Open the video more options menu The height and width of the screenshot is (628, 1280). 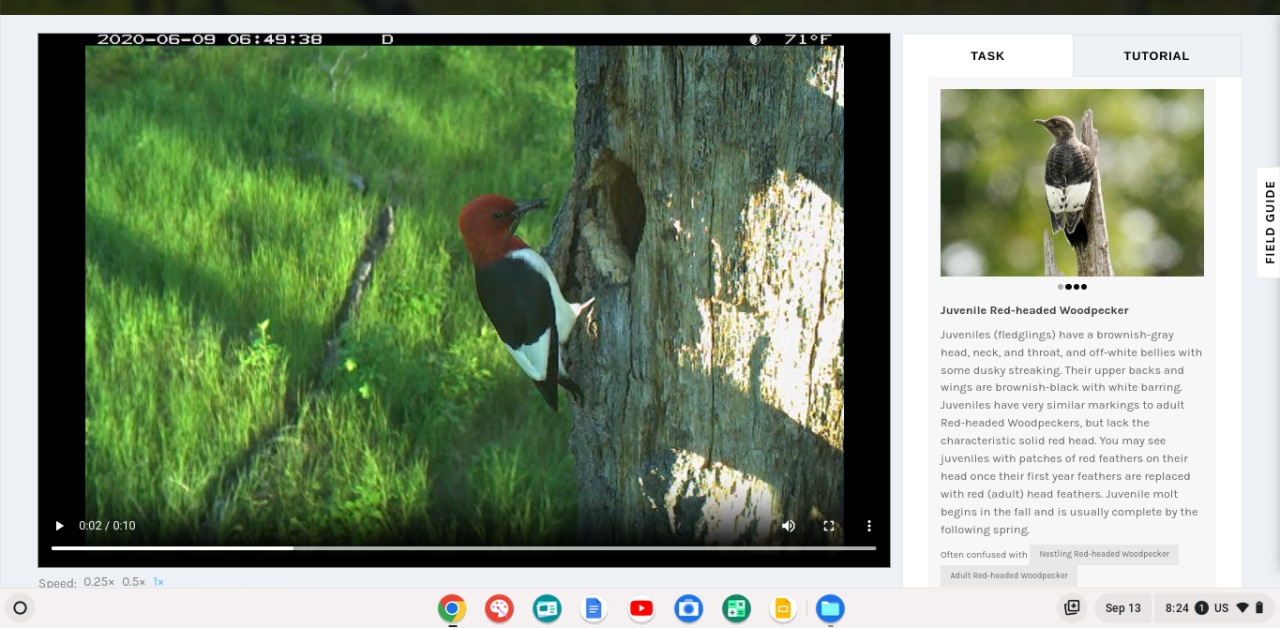coord(869,526)
